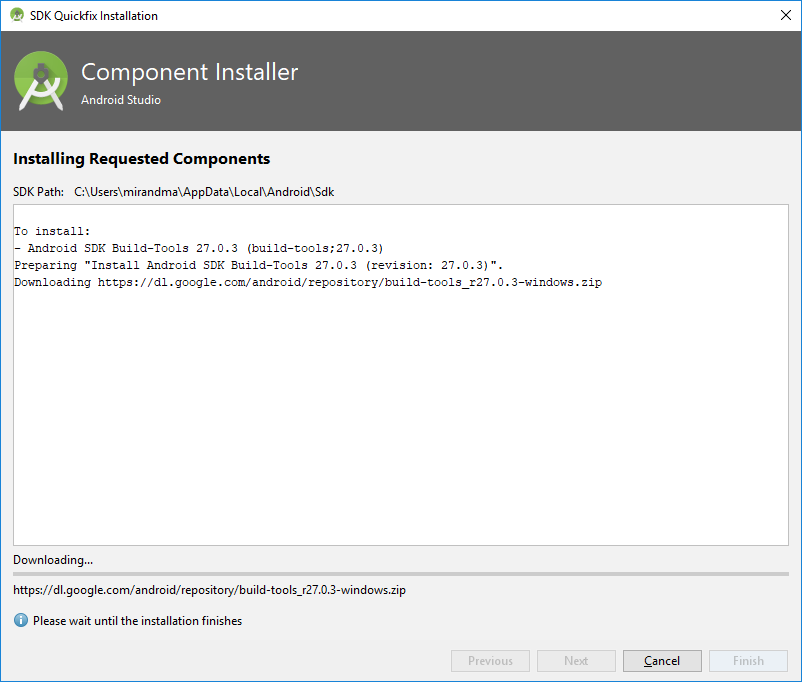Click the 'Please wait' installation message
802x682 pixels.
[x=137, y=621]
